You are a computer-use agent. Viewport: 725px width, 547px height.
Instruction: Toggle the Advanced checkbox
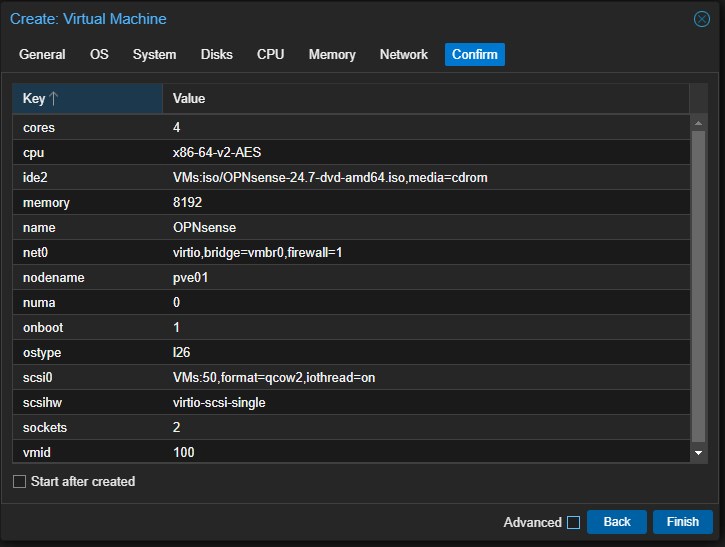[573, 522]
